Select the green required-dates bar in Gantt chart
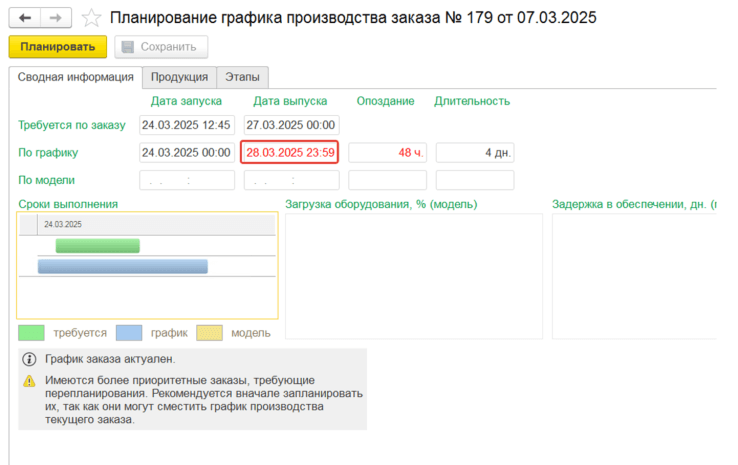738x465 pixels. coord(97,246)
